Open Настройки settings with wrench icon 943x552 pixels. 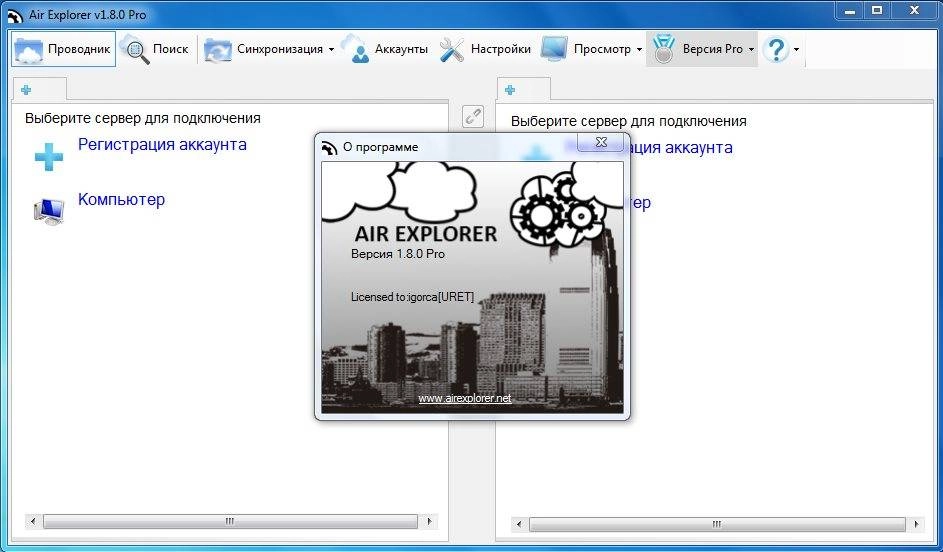485,49
